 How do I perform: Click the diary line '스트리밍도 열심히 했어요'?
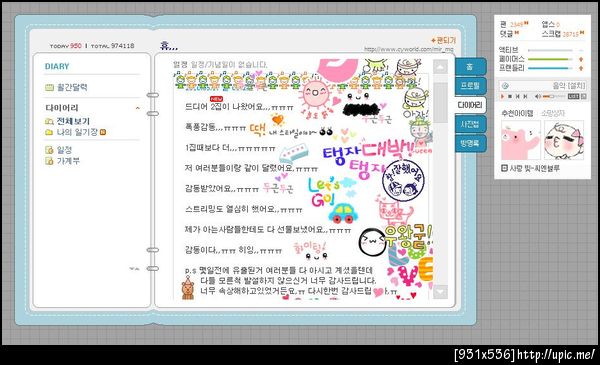click(243, 209)
